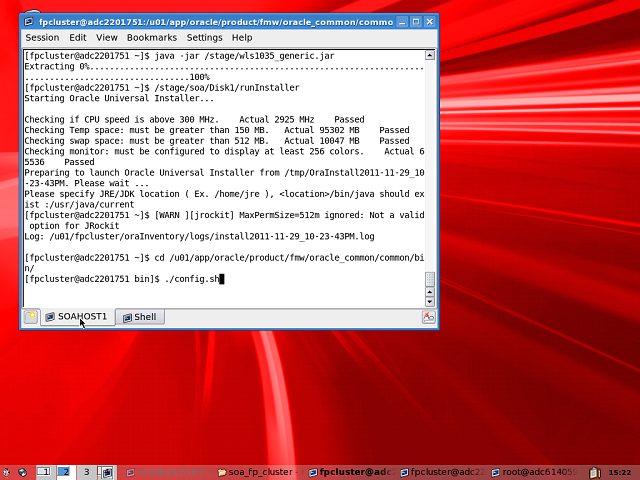640x480 pixels.
Task: Click the globe browser icon in panel
Action: (x=22, y=472)
